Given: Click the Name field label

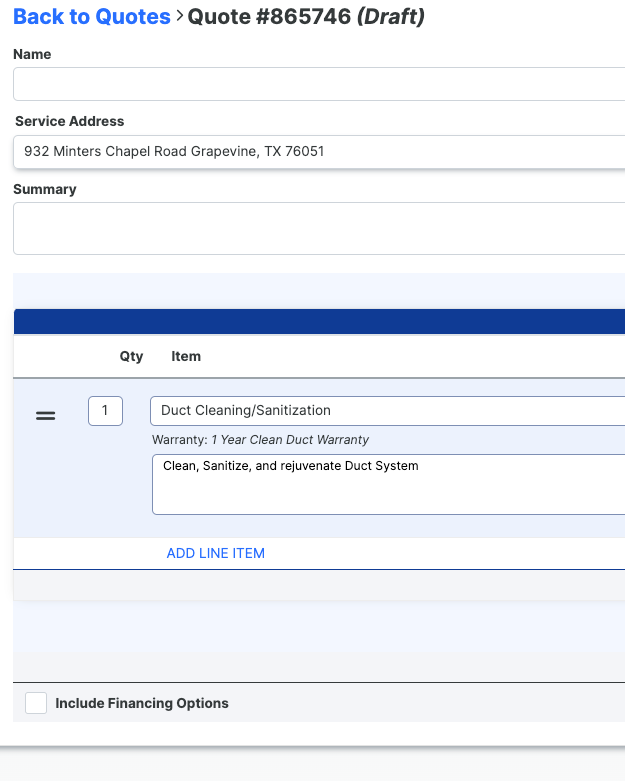Looking at the screenshot, I should click(x=32, y=54).
